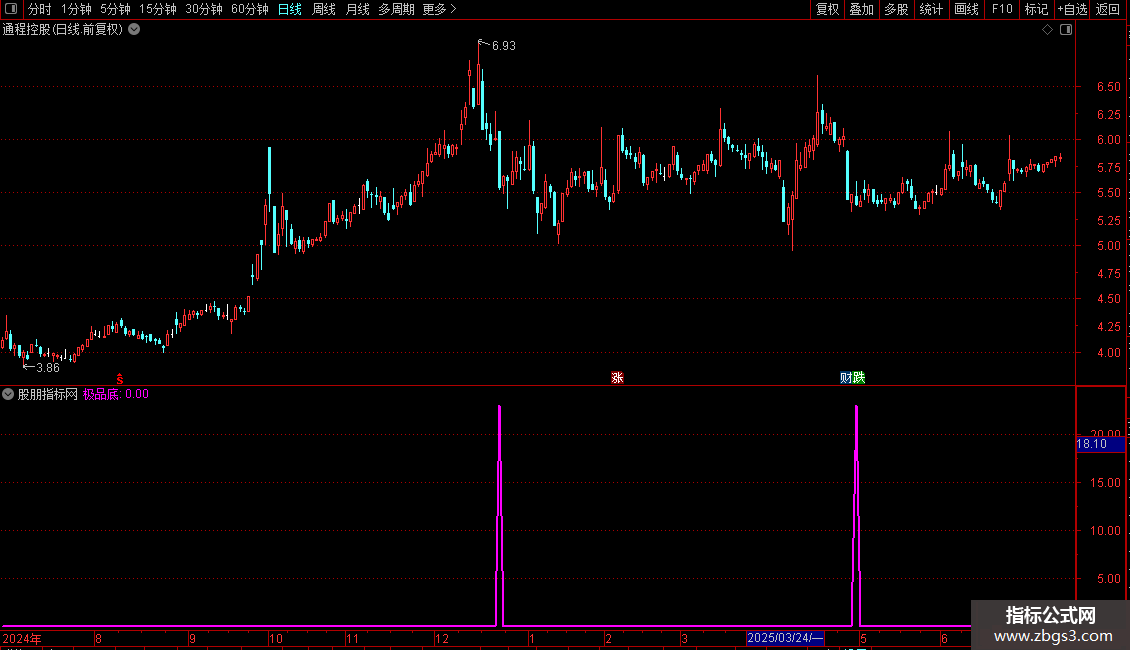Toggle the side panel icon near price axis
1130x650 pixels.
(1066, 30)
